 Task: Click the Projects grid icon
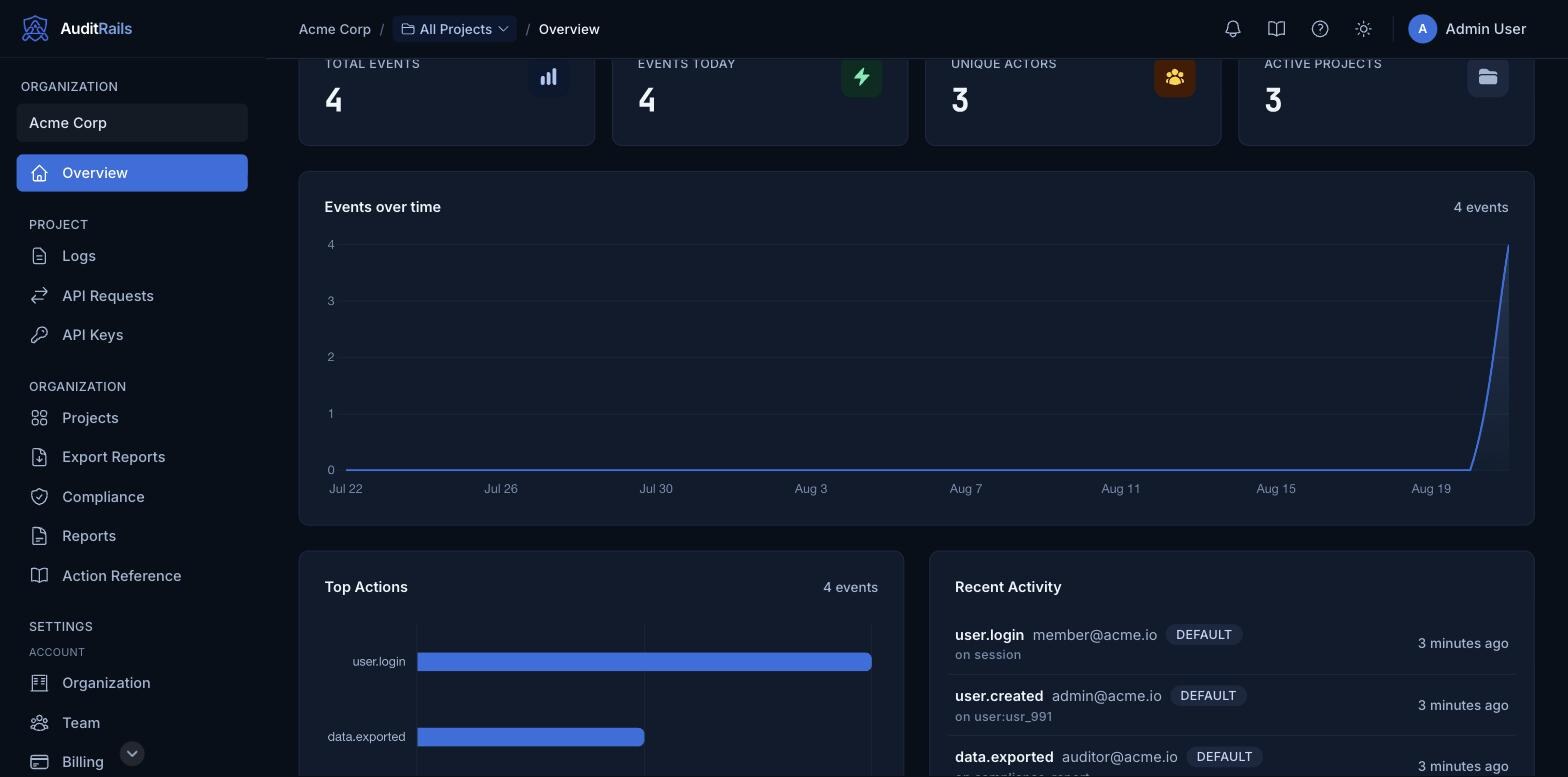[39, 418]
